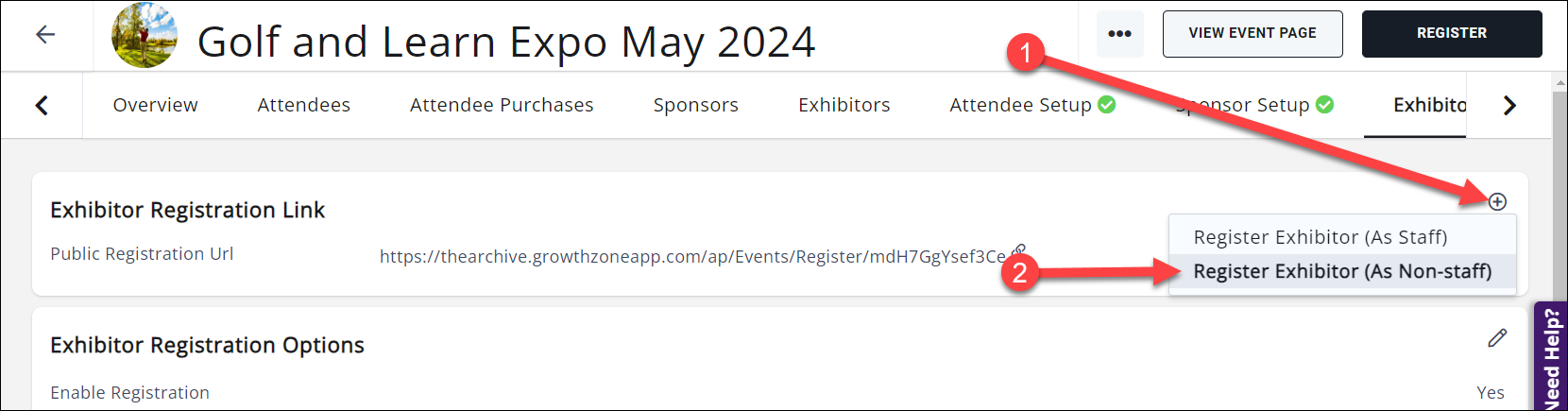Screen dimensions: 1568x411
Task: Click the golf event thumbnail image
Action: pos(144,36)
